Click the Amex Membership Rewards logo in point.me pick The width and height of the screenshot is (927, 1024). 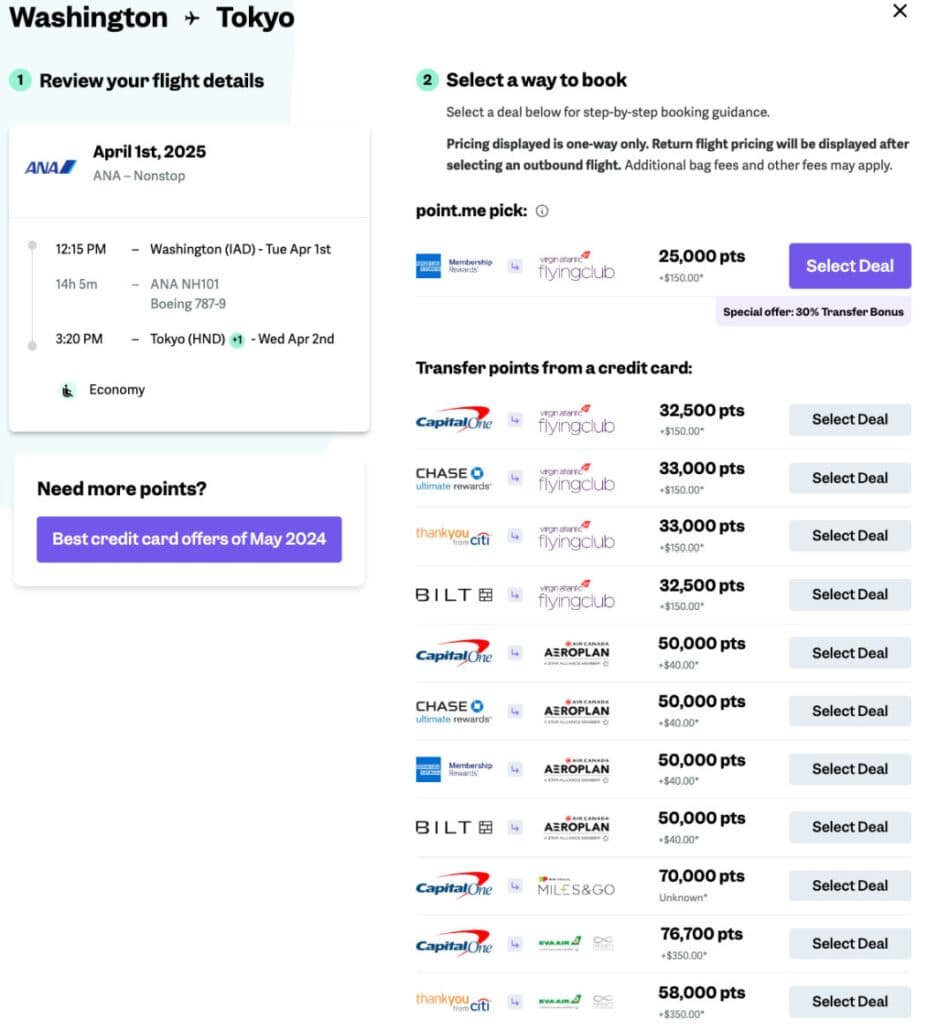pyautogui.click(x=454, y=266)
